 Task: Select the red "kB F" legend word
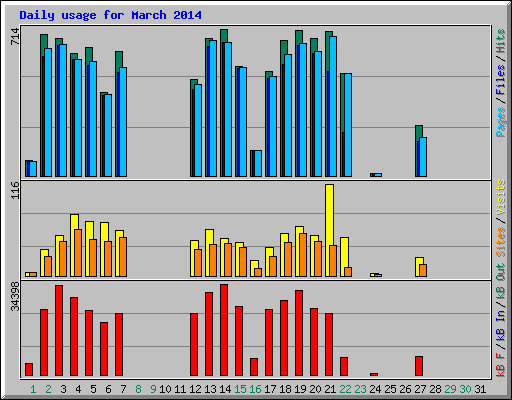[501, 365]
